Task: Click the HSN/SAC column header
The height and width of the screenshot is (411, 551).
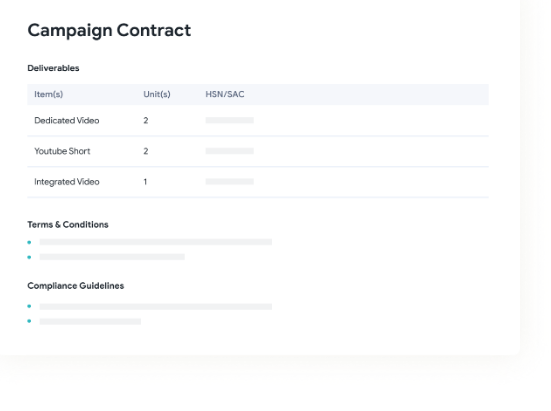Action: (225, 94)
